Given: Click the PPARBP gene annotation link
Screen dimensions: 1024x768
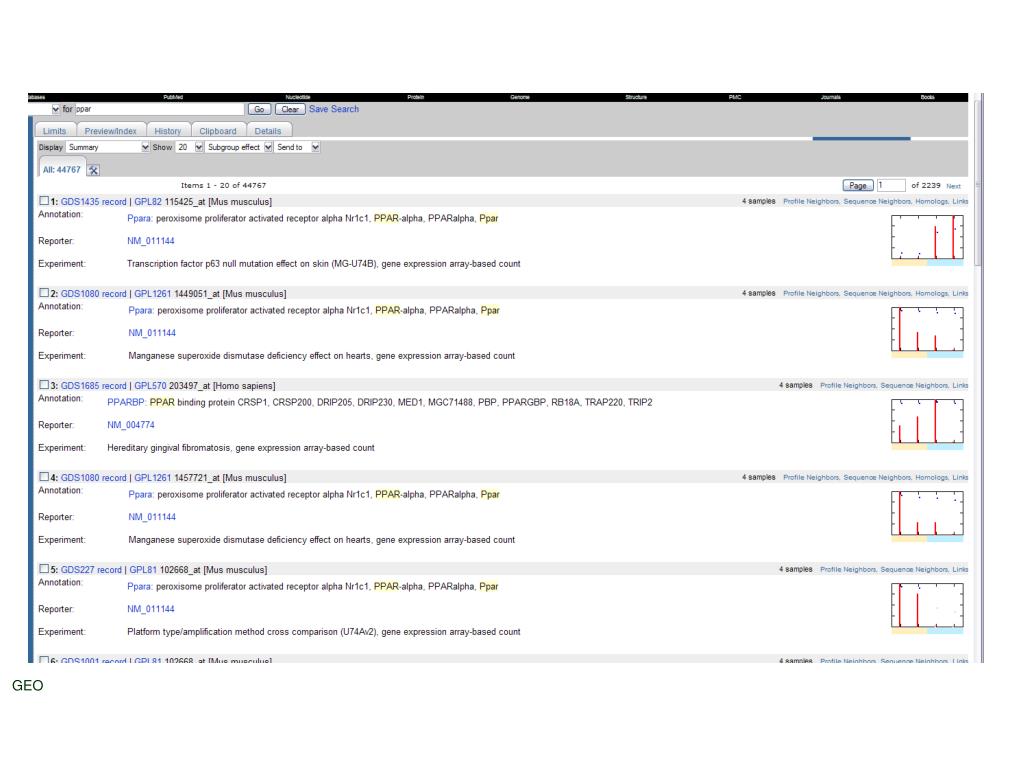Looking at the screenshot, I should [127, 402].
